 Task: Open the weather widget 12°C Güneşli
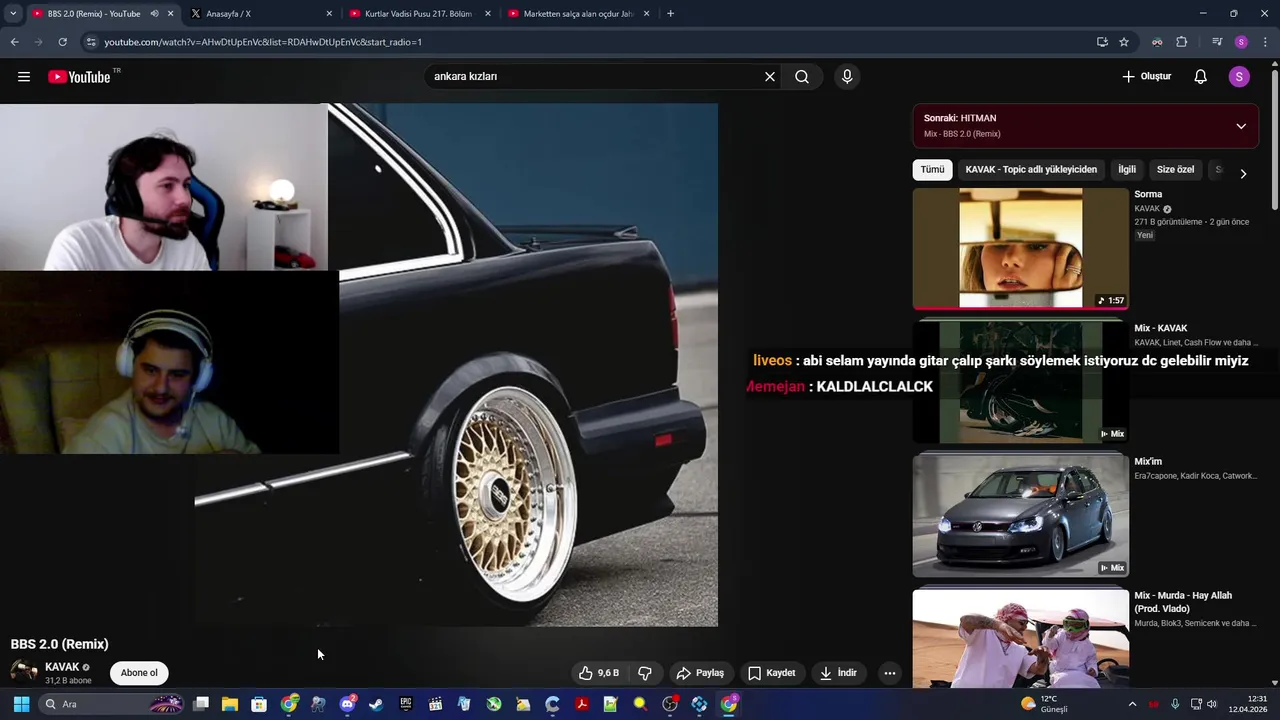(1043, 704)
